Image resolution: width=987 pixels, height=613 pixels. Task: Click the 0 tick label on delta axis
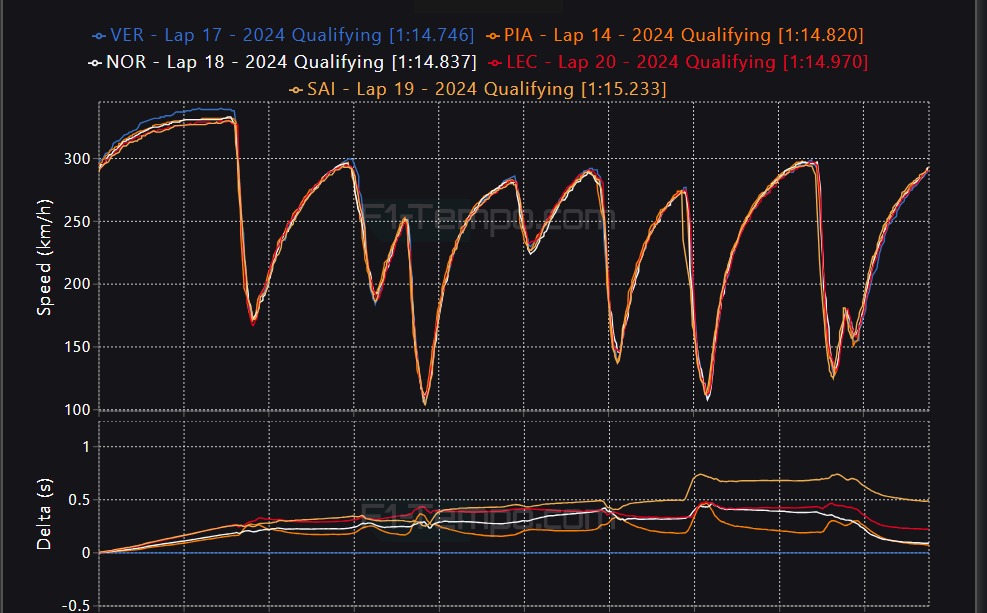(86, 553)
